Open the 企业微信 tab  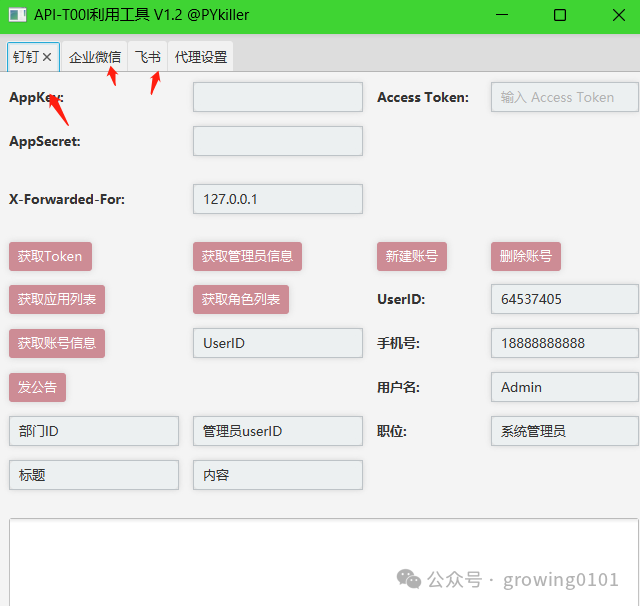click(95, 57)
